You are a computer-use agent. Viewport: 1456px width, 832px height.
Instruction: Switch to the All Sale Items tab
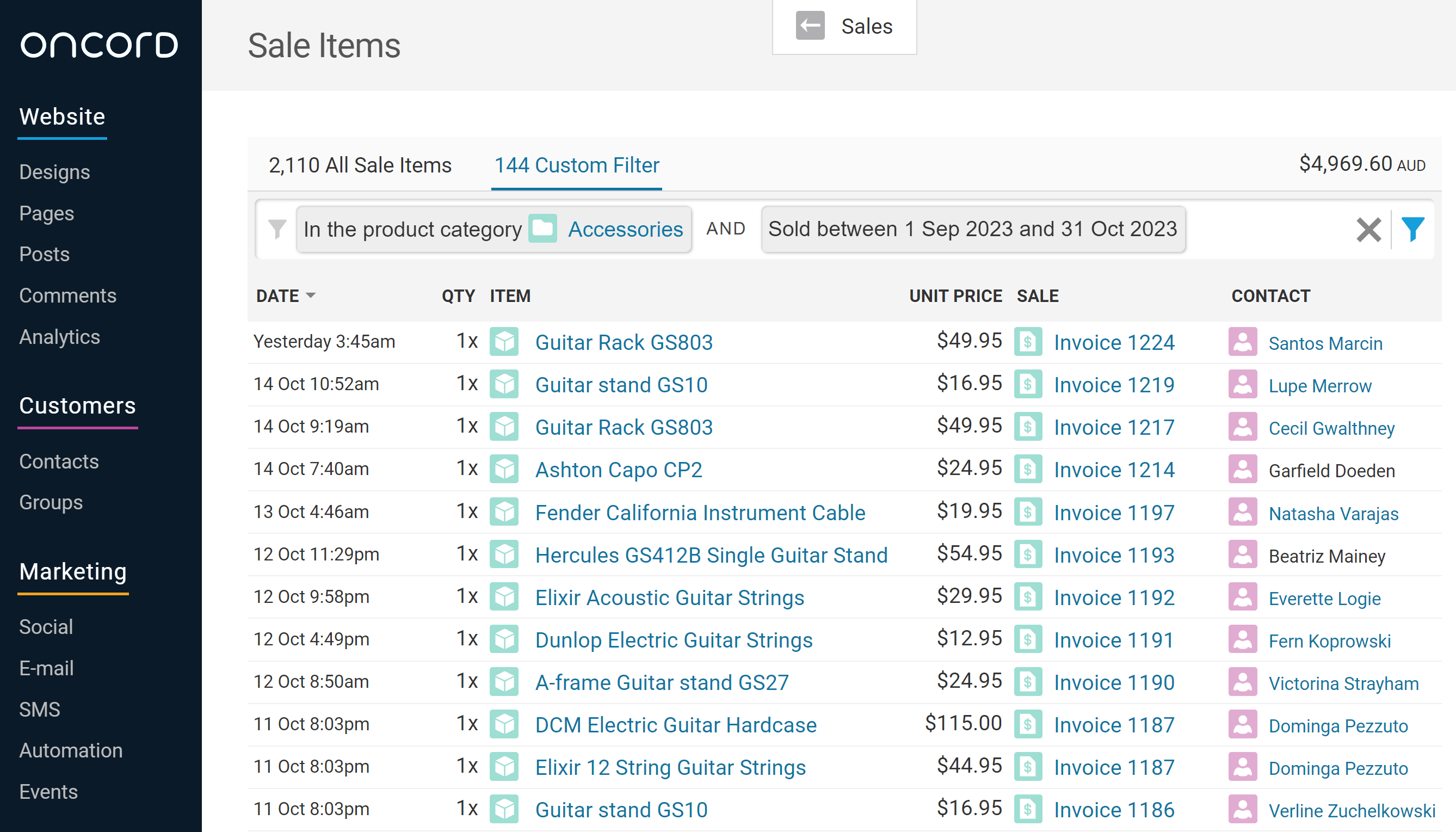click(x=360, y=165)
